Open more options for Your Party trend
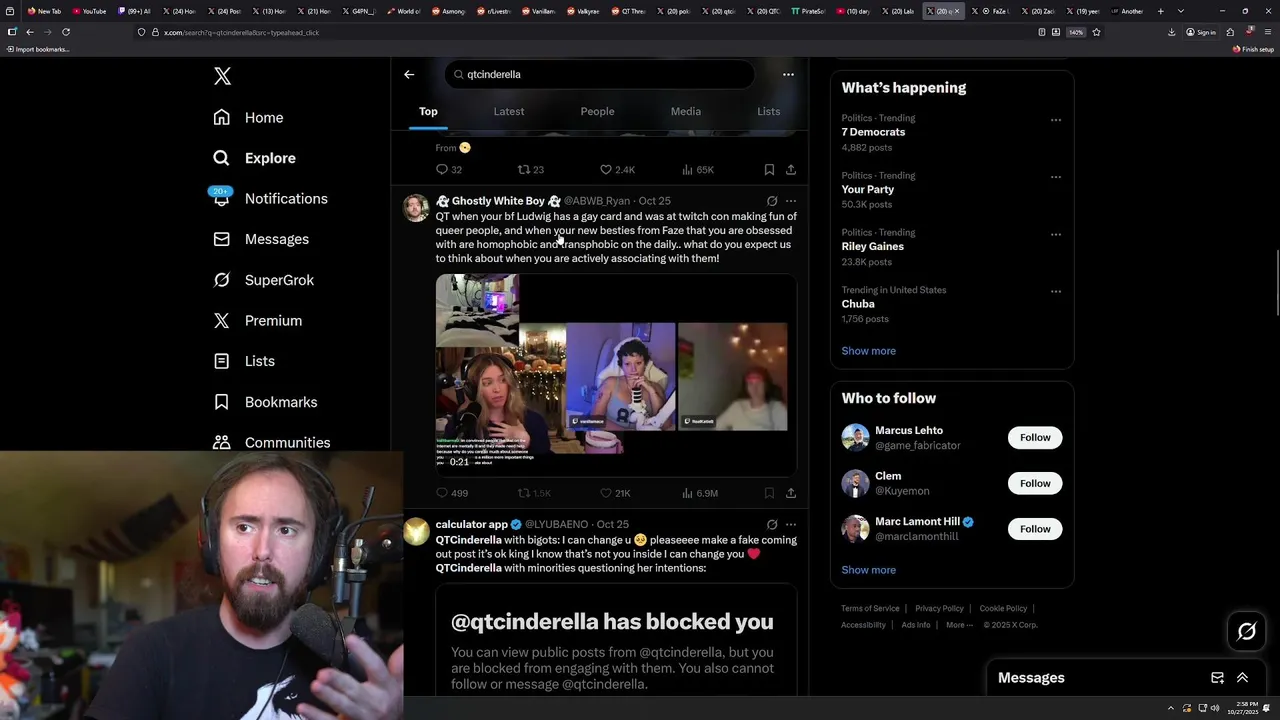Image resolution: width=1280 pixels, height=720 pixels. point(1055,177)
